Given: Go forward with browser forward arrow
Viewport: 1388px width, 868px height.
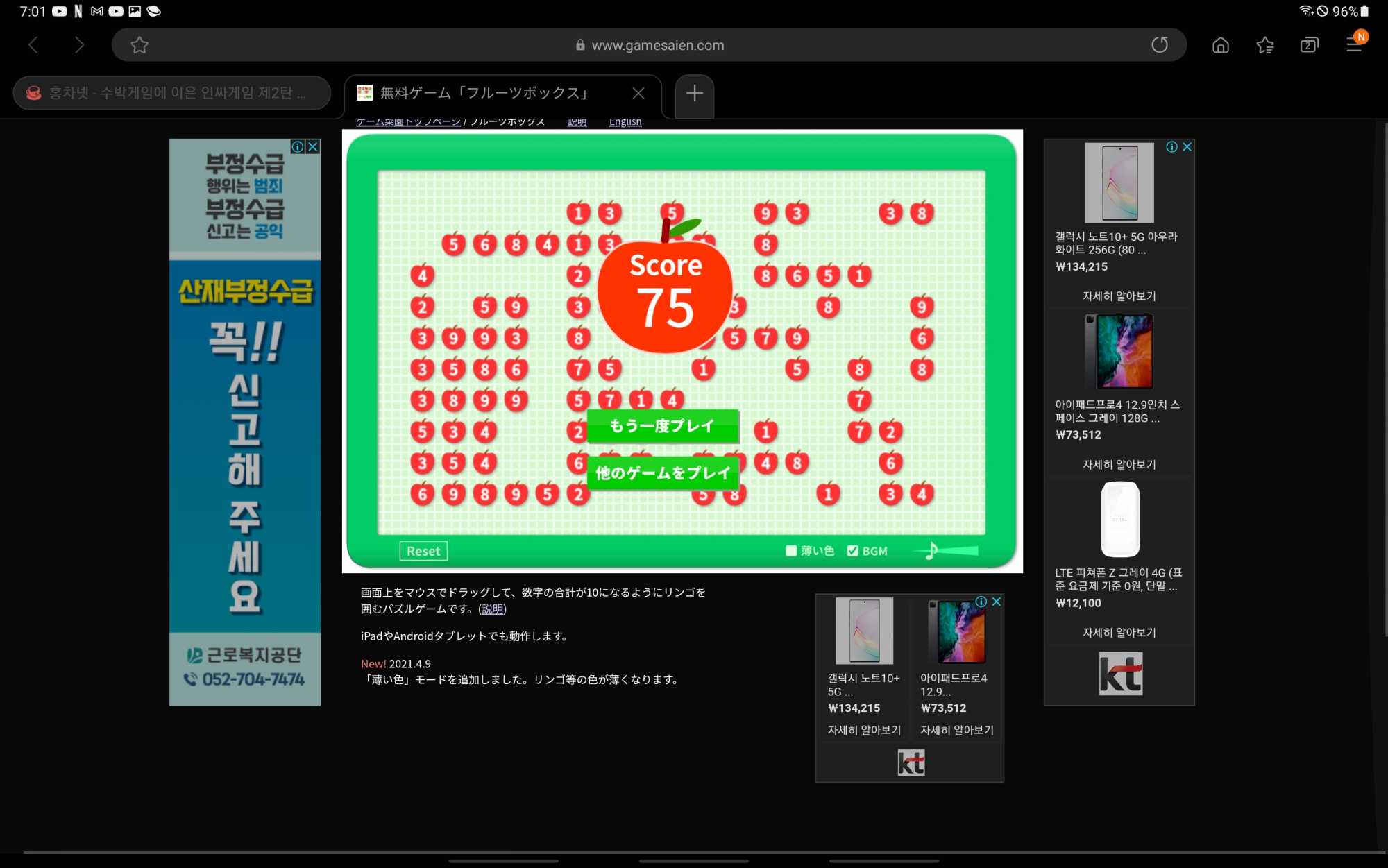Looking at the screenshot, I should click(x=79, y=45).
